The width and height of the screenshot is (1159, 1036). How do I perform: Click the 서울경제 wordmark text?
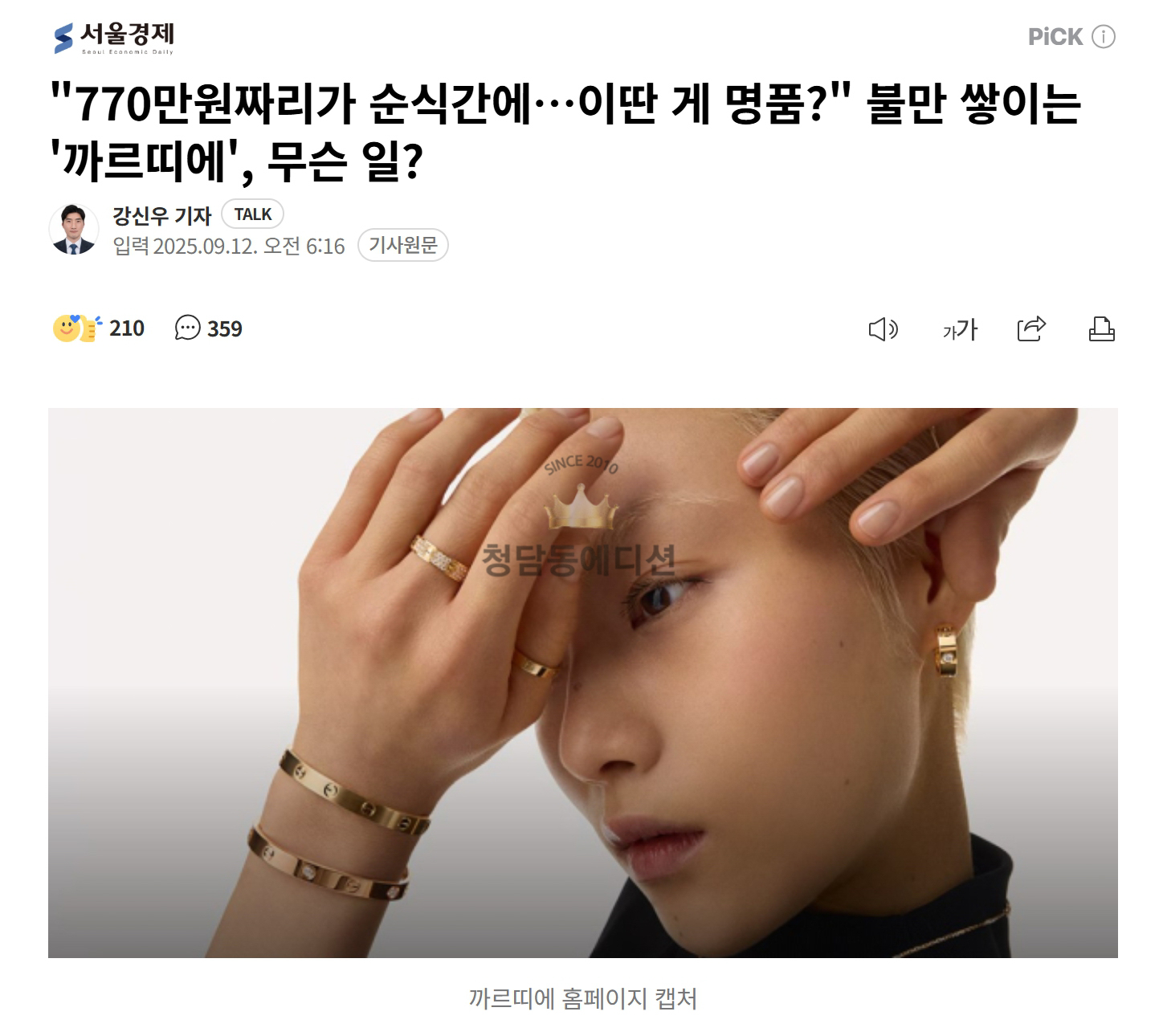[x=127, y=35]
